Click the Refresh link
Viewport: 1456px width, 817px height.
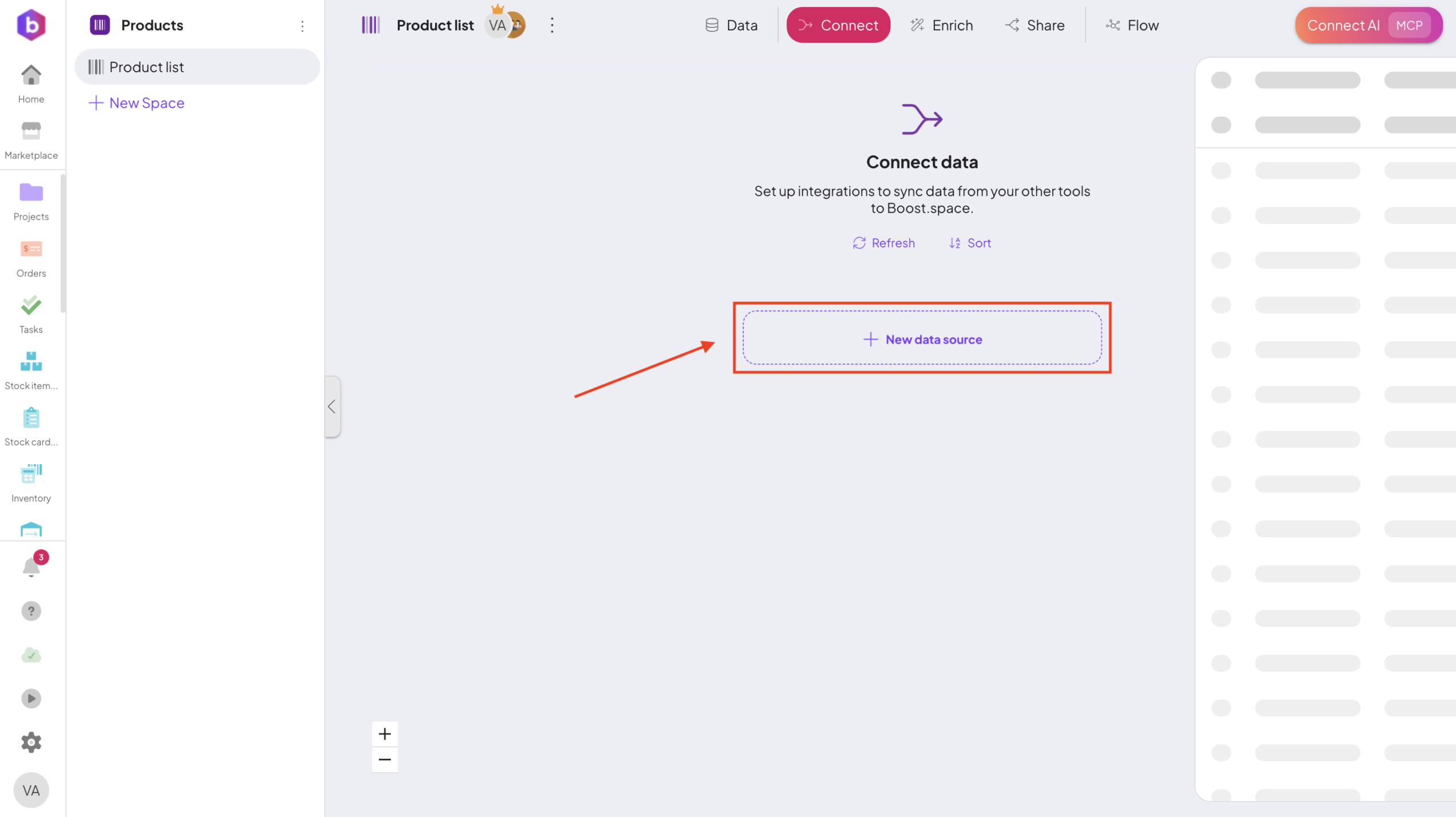884,243
